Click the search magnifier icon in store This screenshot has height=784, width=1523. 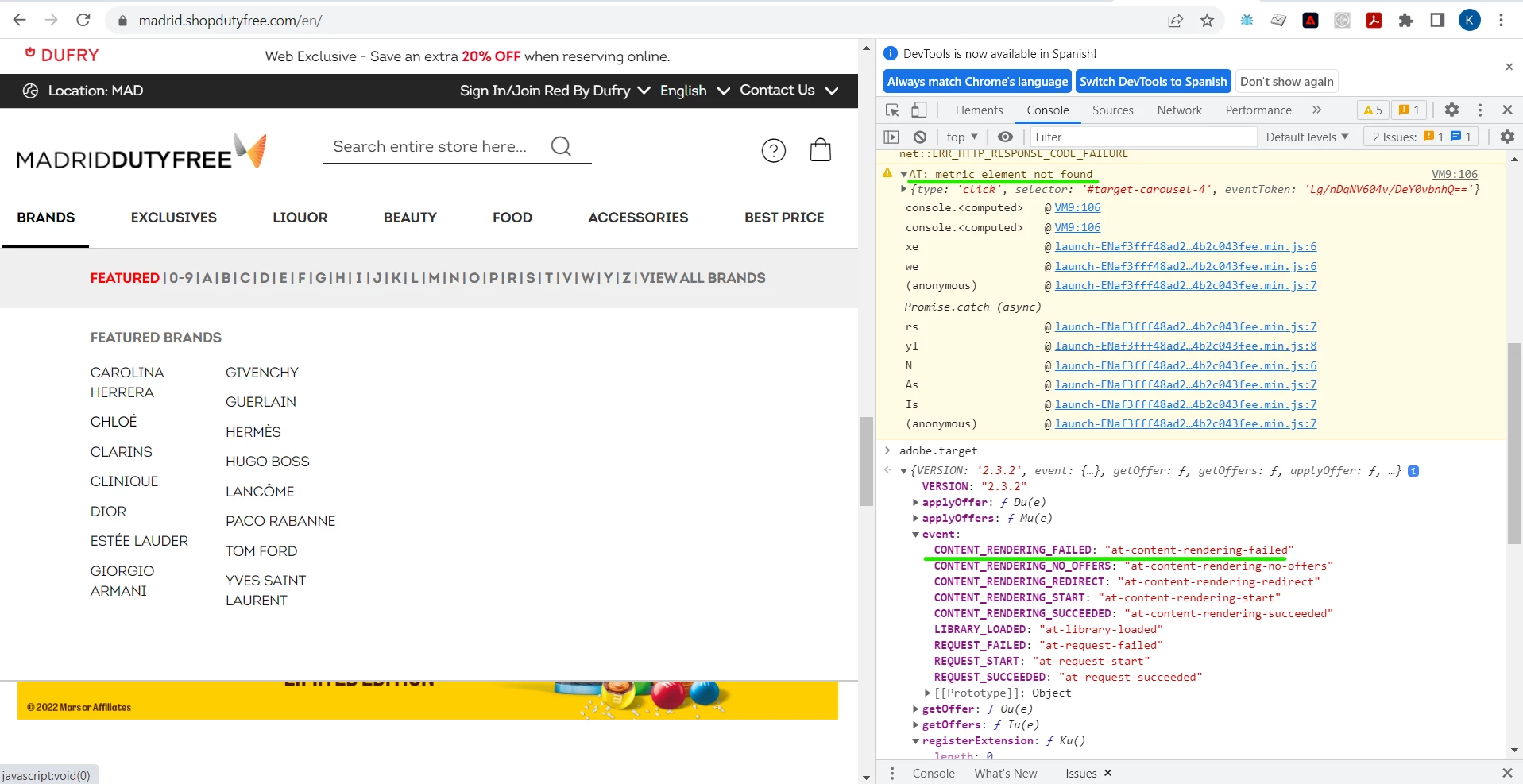coord(561,146)
